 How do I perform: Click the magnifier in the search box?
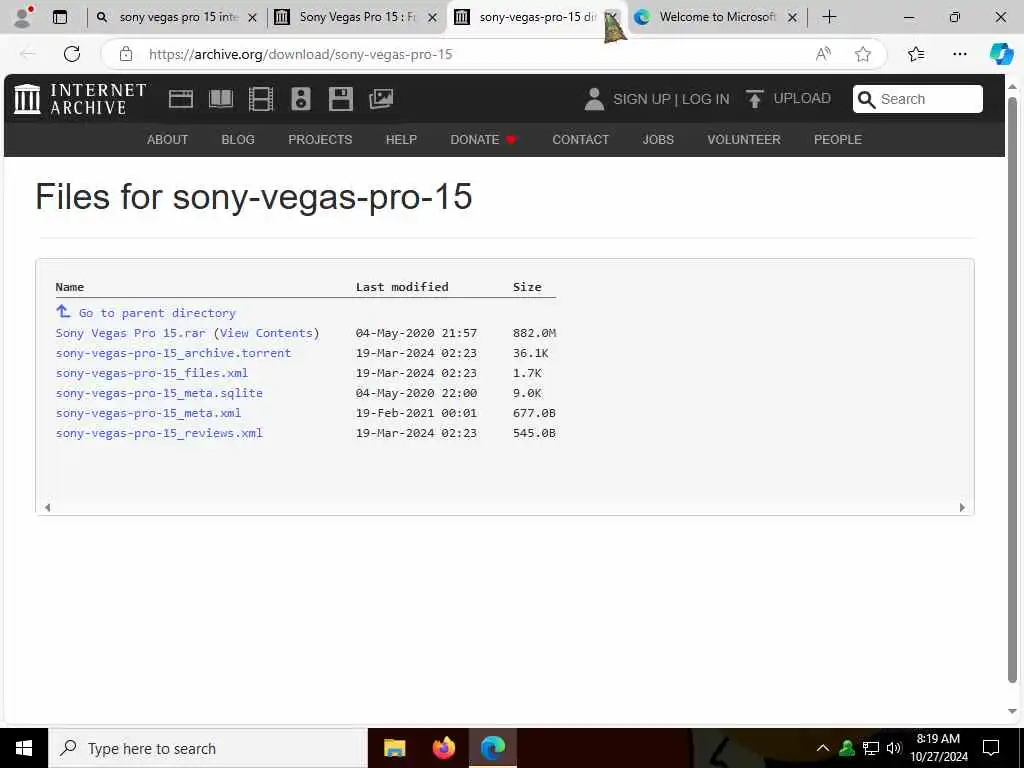pyautogui.click(x=867, y=99)
